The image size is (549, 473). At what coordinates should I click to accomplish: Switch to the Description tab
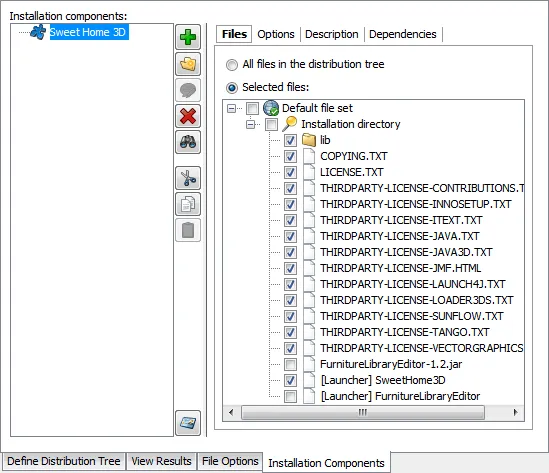point(332,34)
